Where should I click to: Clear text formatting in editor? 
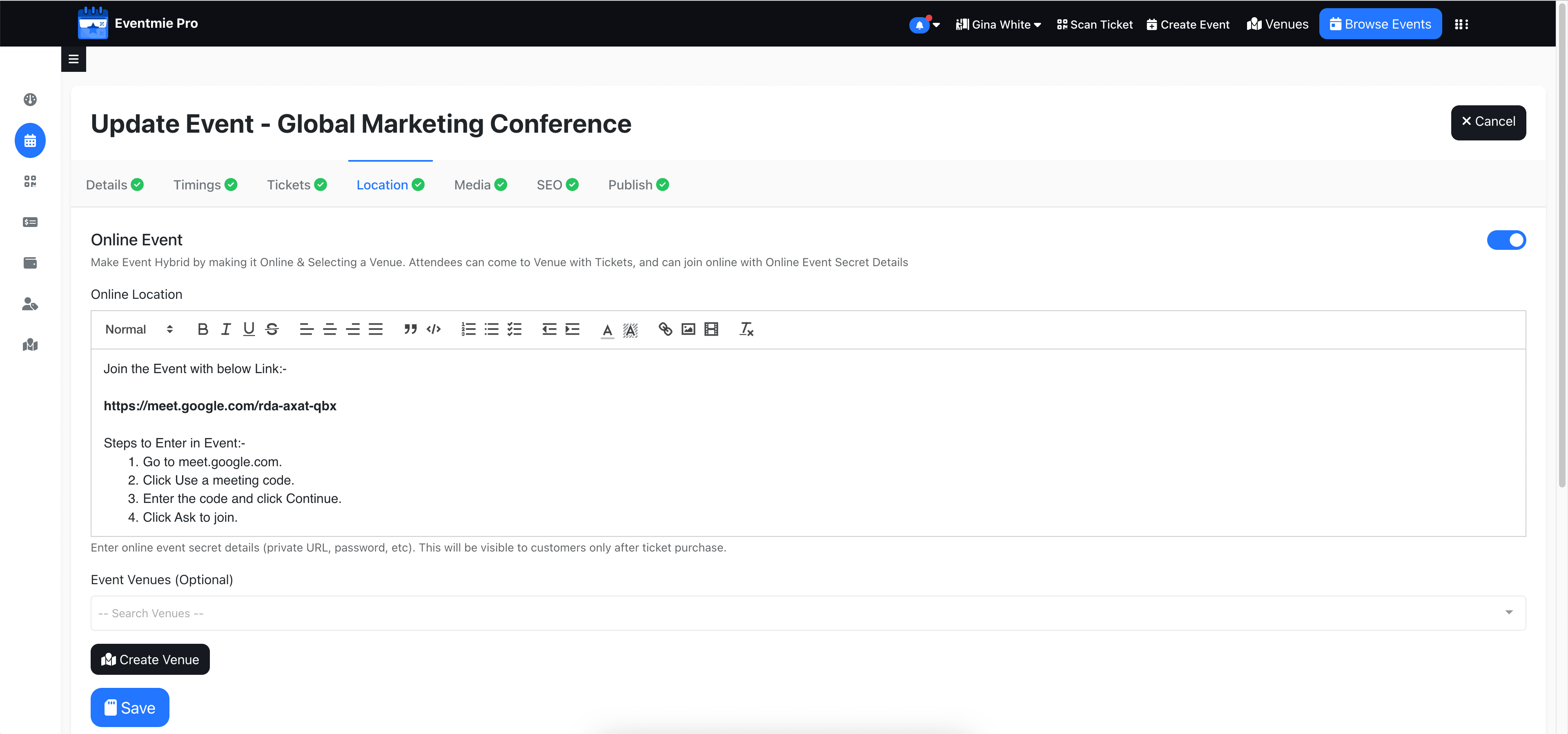[x=746, y=329]
